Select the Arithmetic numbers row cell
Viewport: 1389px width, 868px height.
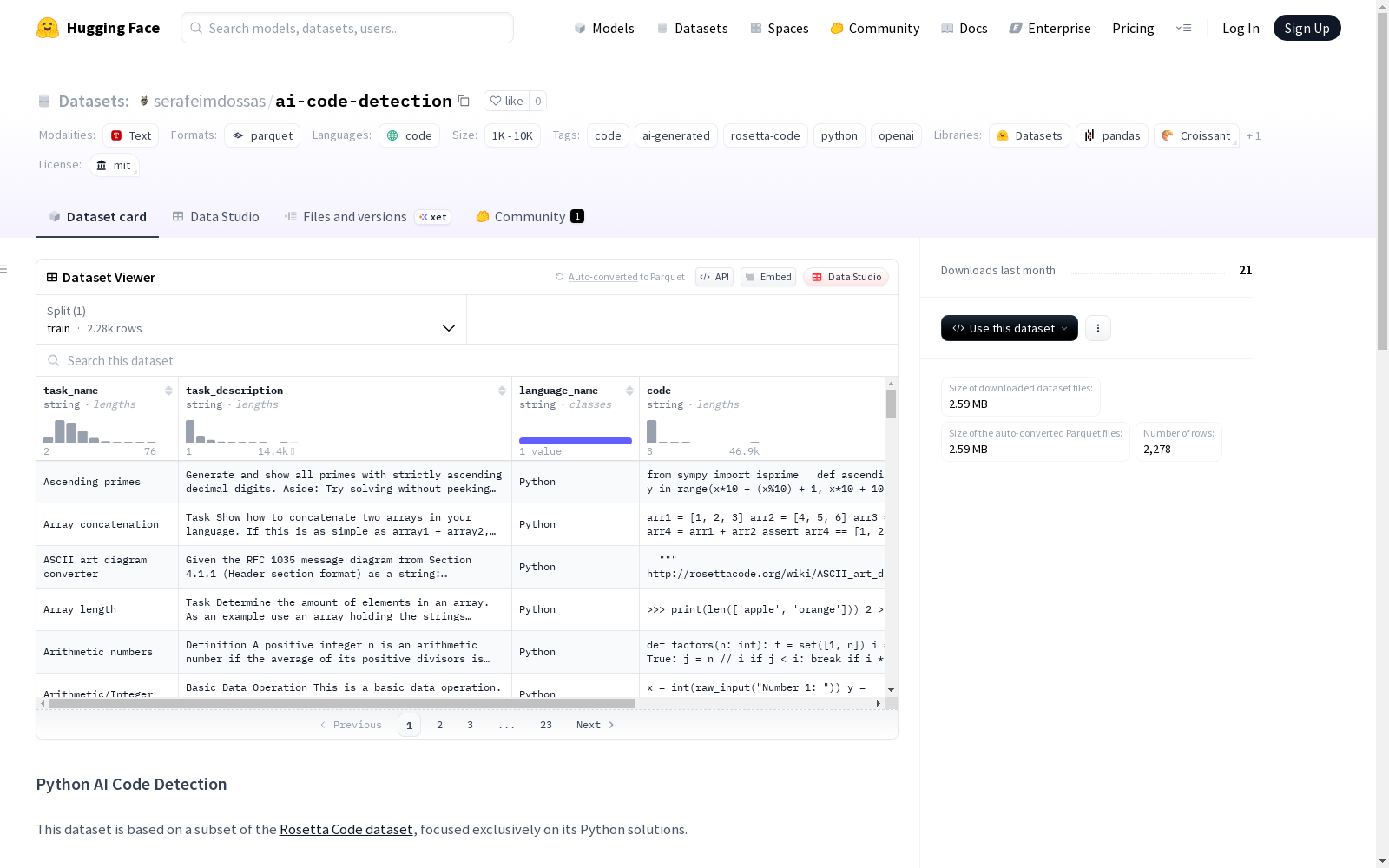coord(108,652)
